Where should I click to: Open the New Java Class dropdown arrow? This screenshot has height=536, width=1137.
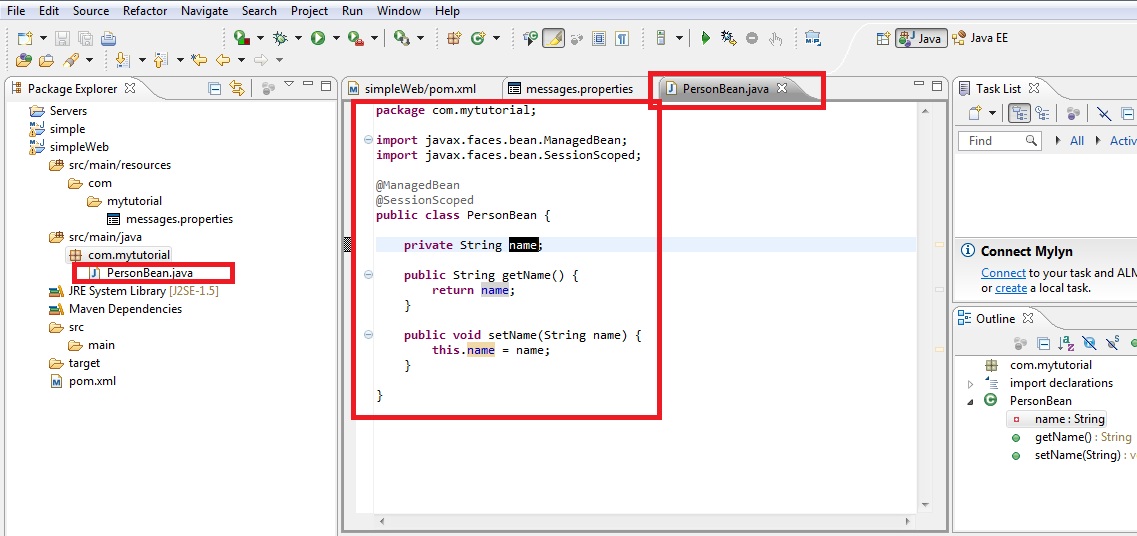point(496,38)
